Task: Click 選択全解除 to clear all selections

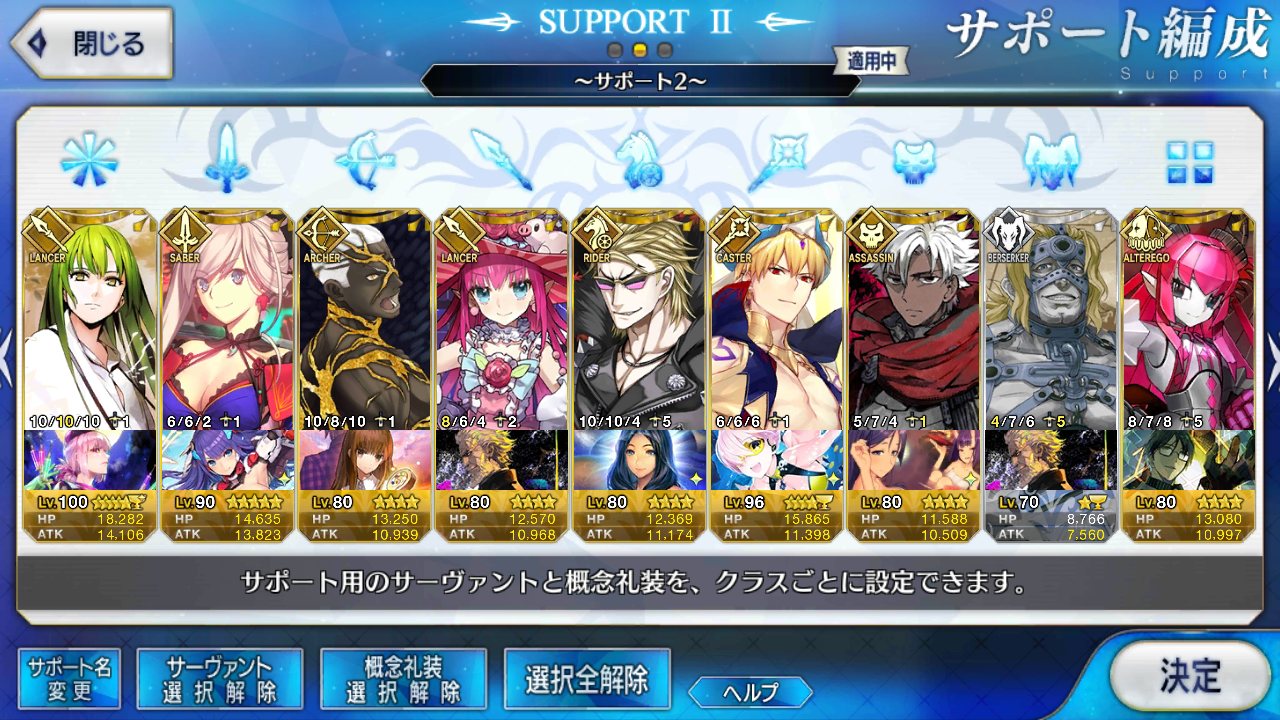Action: click(x=587, y=679)
